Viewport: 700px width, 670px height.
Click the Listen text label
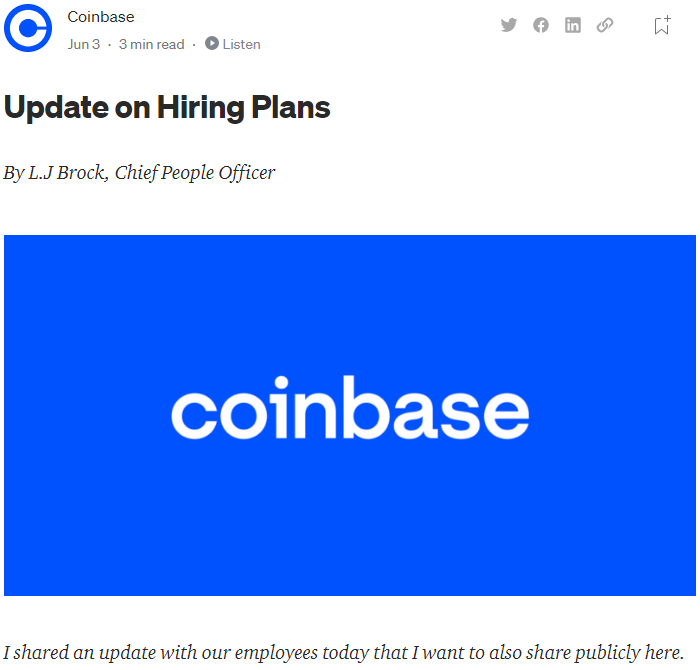tap(242, 44)
